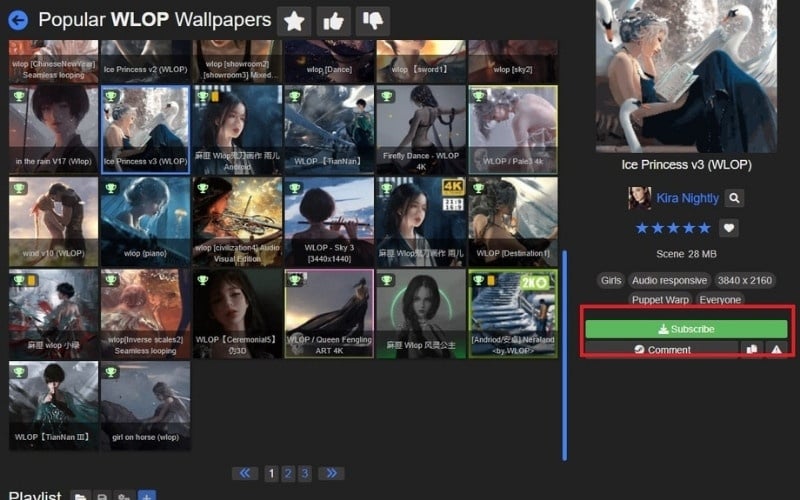Search for Kira Nightly's wallpapers via magnifier
The height and width of the screenshot is (500, 800).
[734, 198]
